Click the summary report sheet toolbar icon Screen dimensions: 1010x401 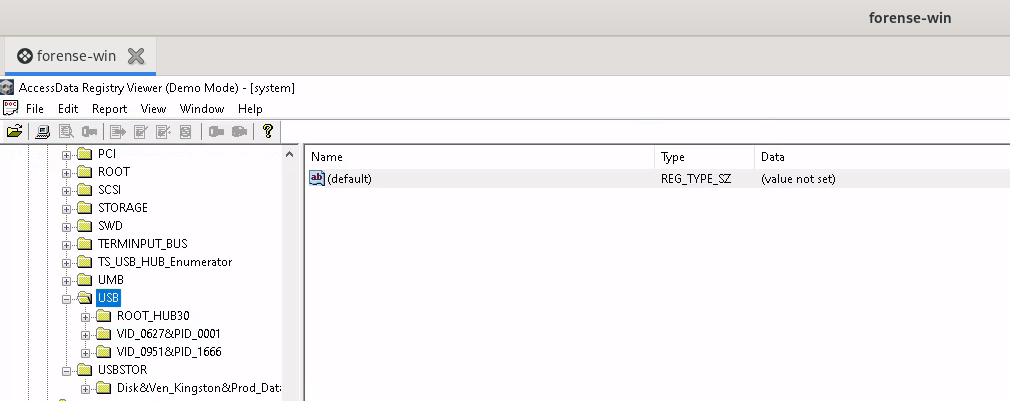pos(186,132)
